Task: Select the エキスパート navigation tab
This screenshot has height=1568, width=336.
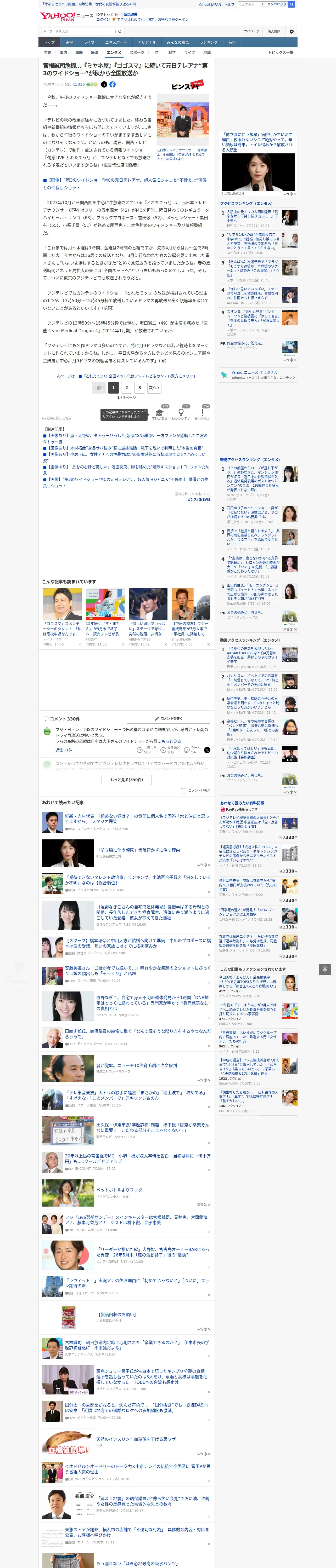Action: pyautogui.click(x=116, y=43)
